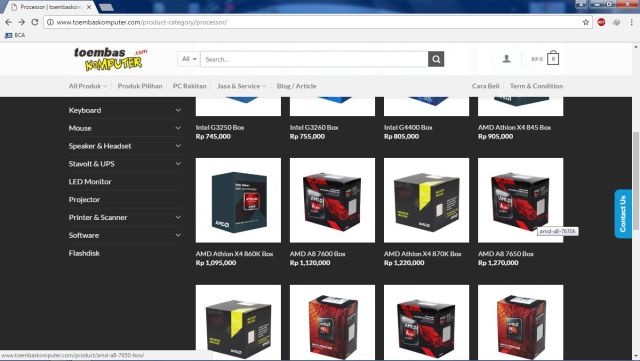
Task: Open the Speaker & Headset category link
Action: click(x=100, y=146)
